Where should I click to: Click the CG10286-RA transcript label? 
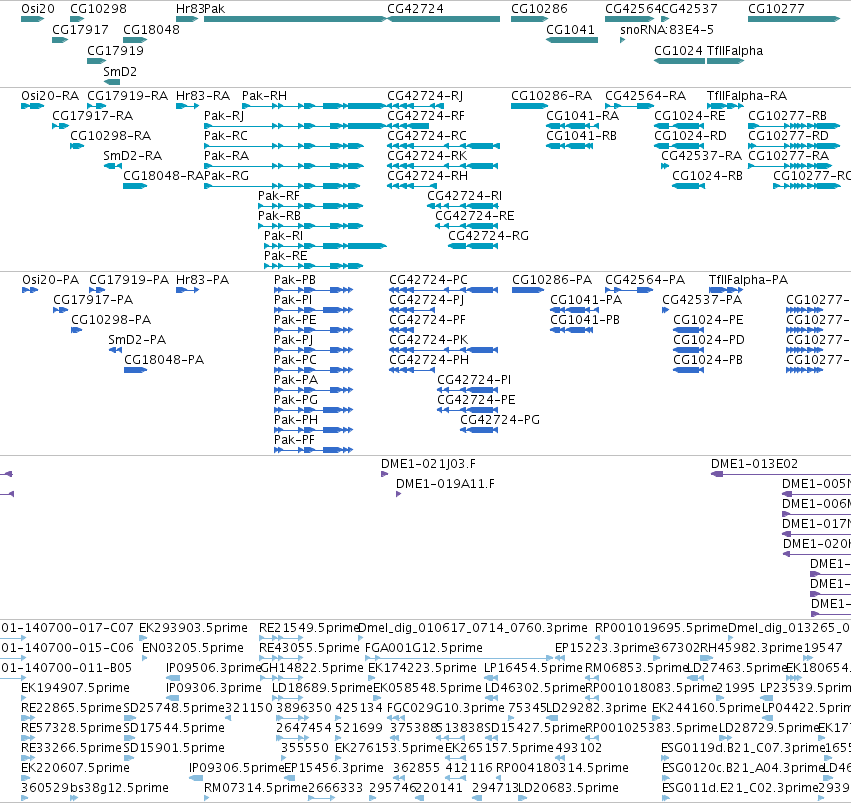pyautogui.click(x=551, y=95)
